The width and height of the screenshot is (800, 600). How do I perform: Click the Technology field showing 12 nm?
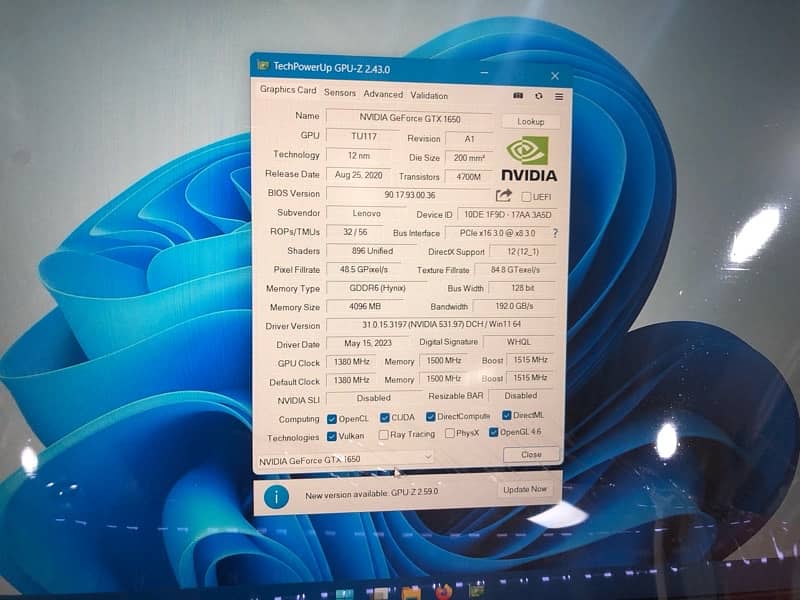click(359, 156)
